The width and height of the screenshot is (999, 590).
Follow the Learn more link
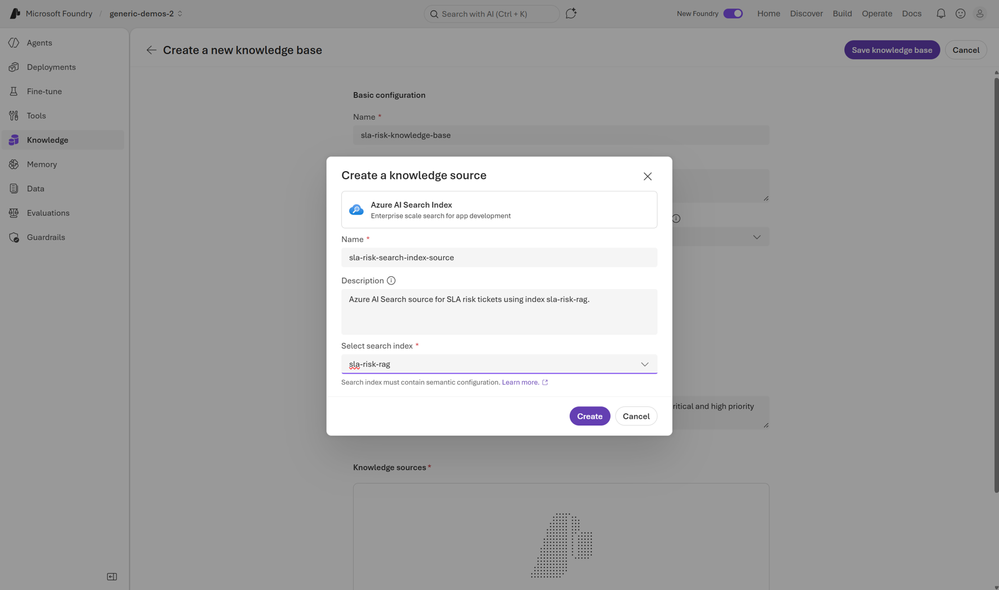pos(524,382)
